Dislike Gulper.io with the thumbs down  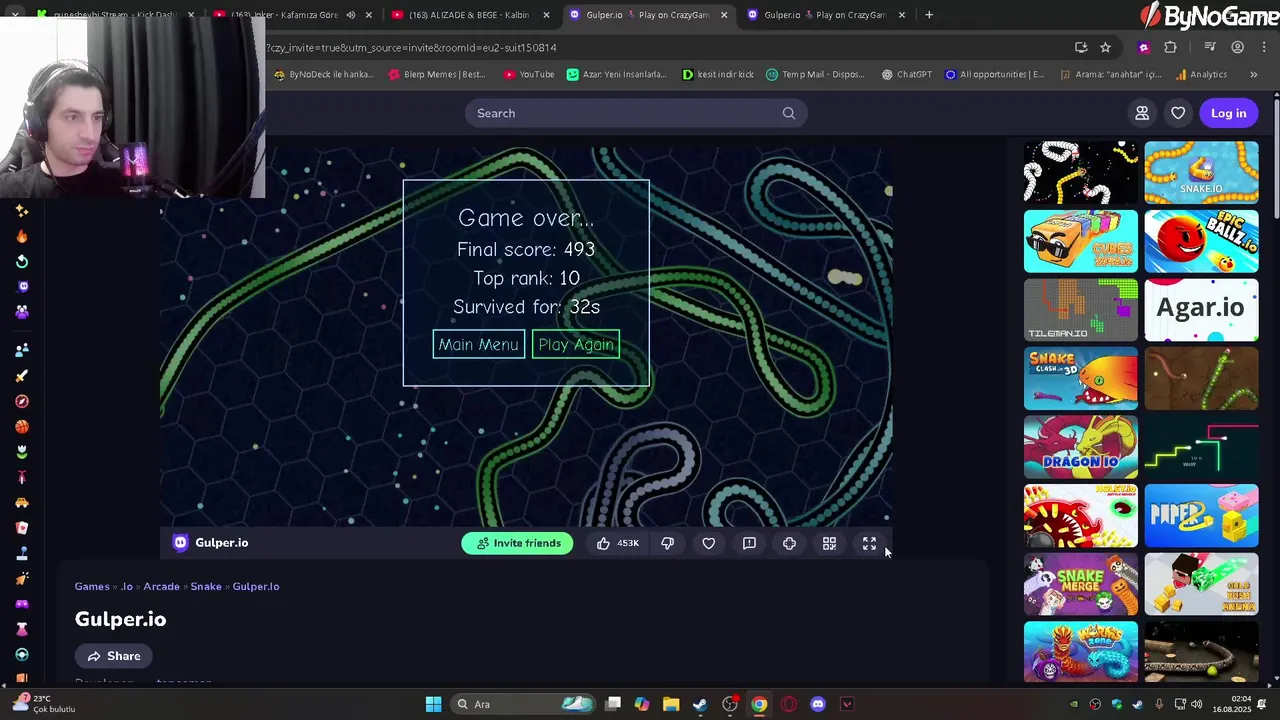tap(667, 543)
